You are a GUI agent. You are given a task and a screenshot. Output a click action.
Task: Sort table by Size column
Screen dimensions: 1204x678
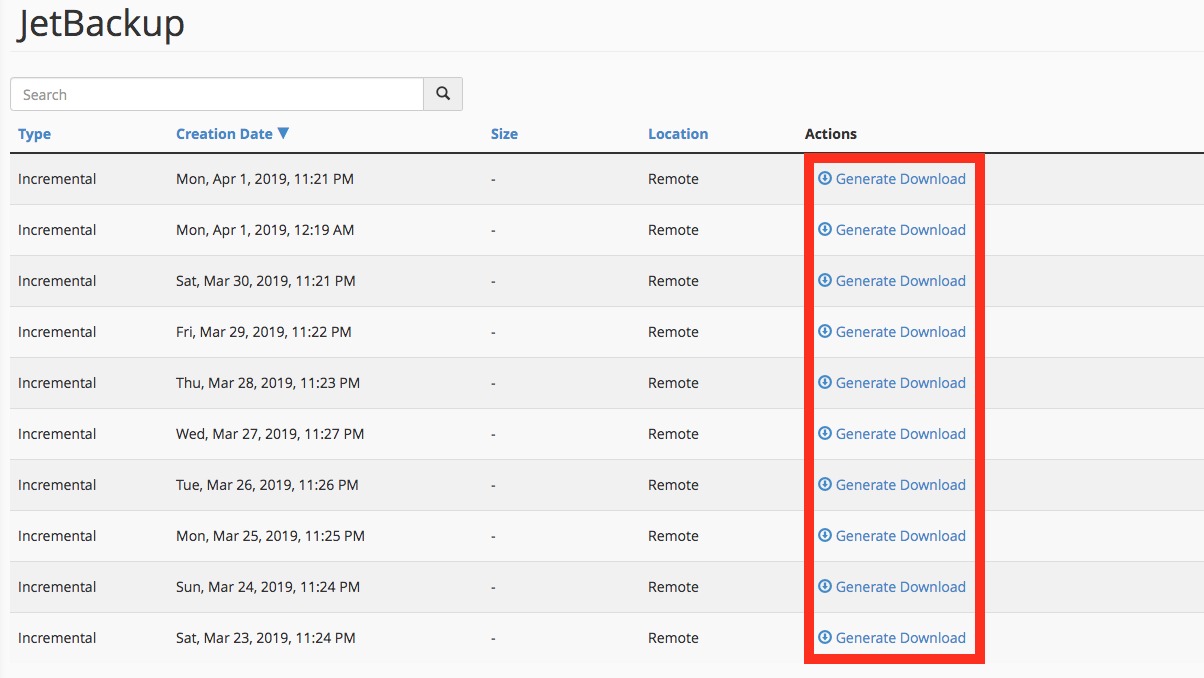click(504, 134)
